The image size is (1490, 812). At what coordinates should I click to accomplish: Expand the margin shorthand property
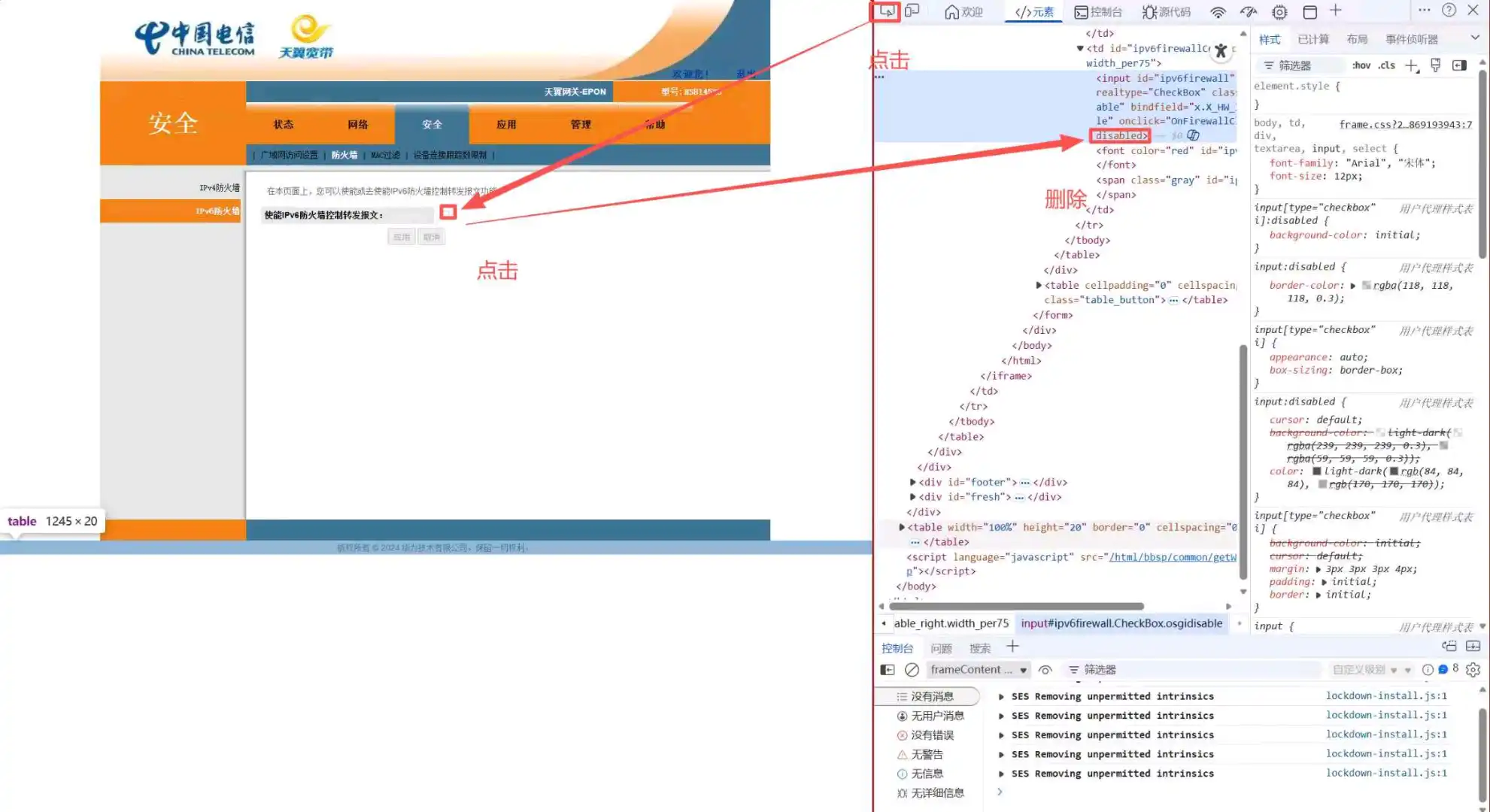click(1319, 570)
